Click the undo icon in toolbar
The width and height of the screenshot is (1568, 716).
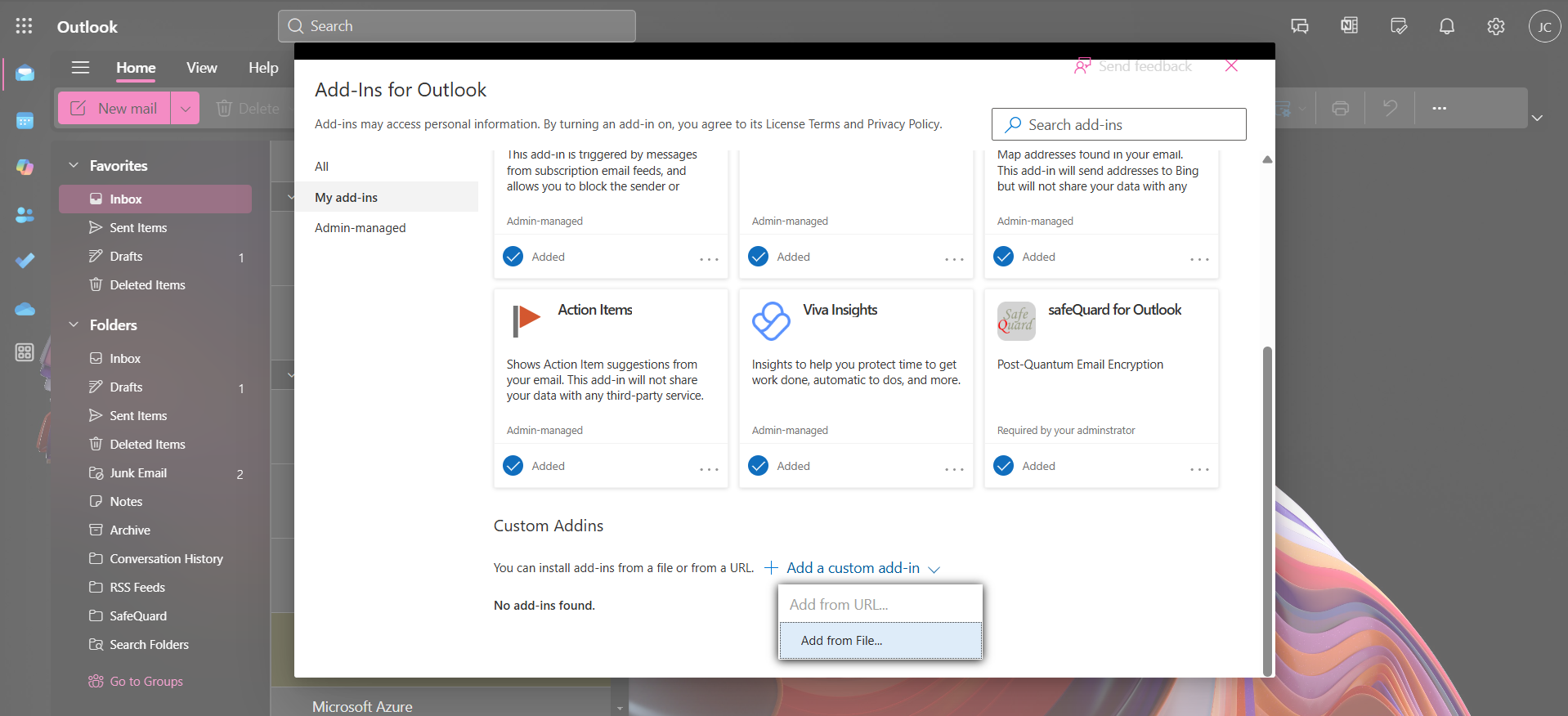(x=1390, y=108)
